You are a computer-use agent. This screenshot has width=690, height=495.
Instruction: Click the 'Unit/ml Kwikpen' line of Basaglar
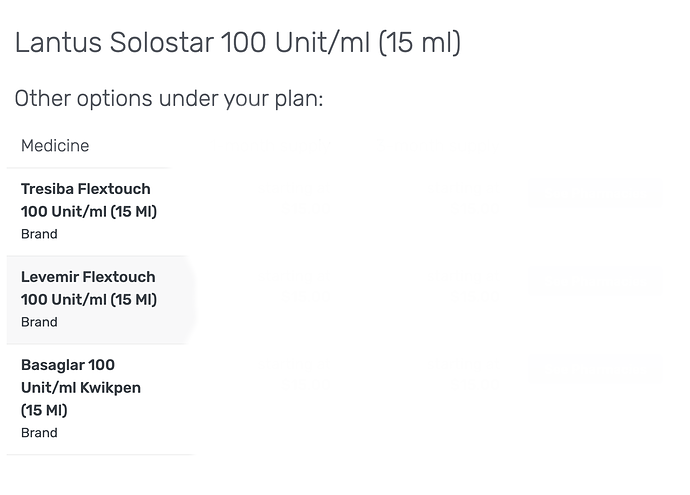tap(81, 388)
